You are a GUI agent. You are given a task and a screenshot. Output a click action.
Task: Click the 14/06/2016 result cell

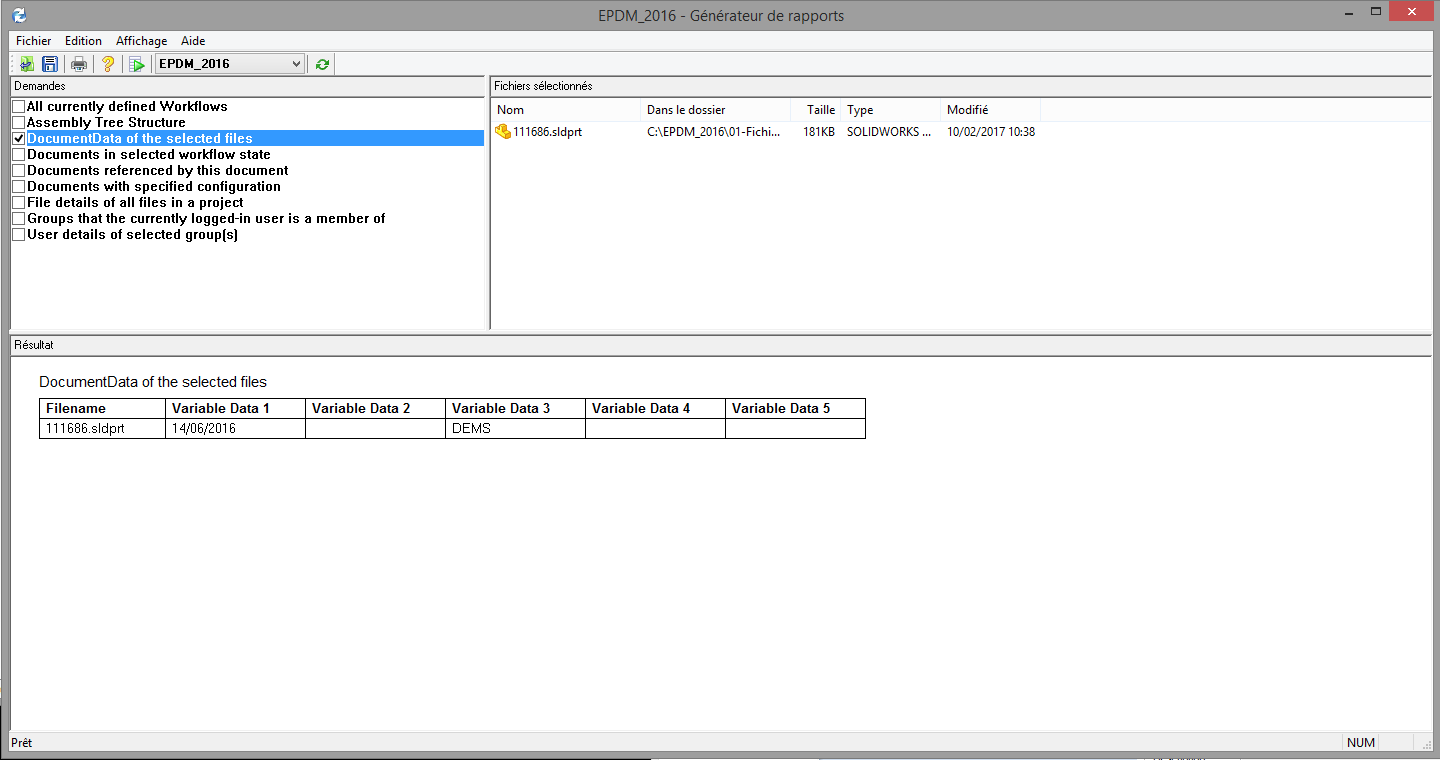pyautogui.click(x=235, y=428)
